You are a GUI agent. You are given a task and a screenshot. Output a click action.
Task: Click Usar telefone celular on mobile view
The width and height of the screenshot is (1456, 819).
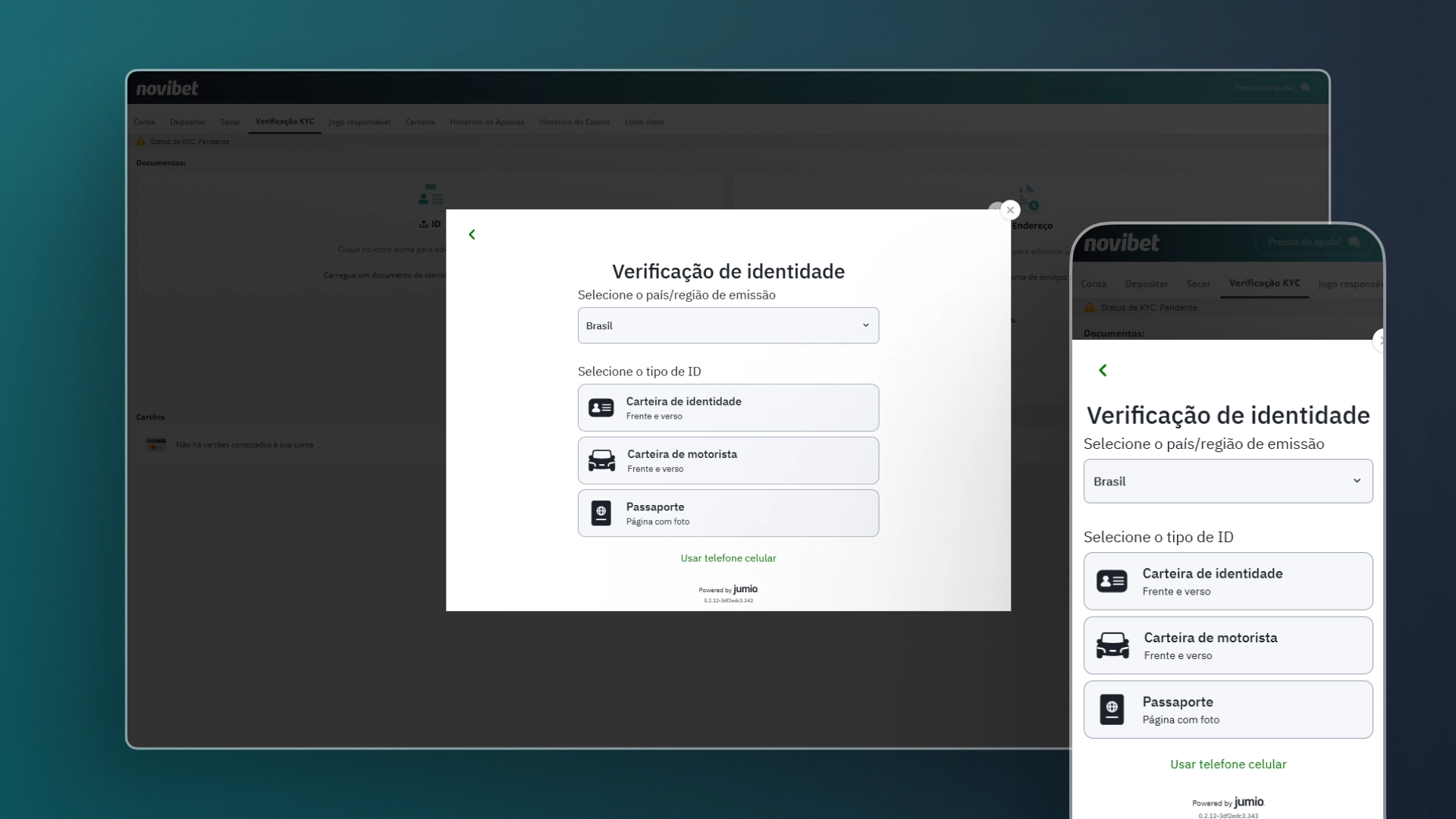[1228, 764]
